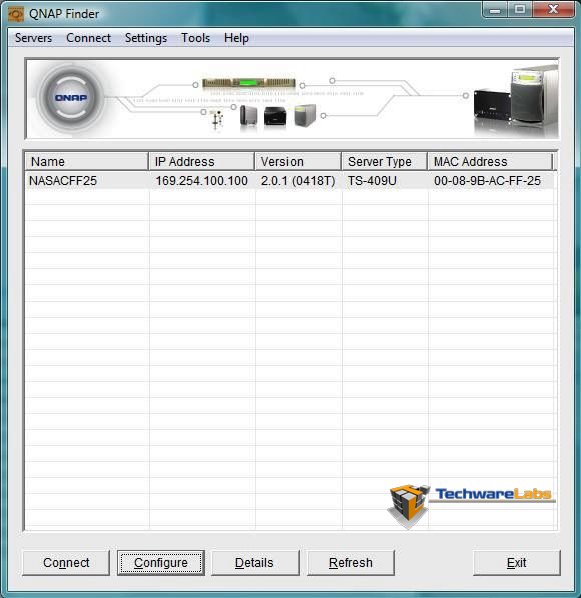
Task: Open server Details
Action: tap(255, 563)
